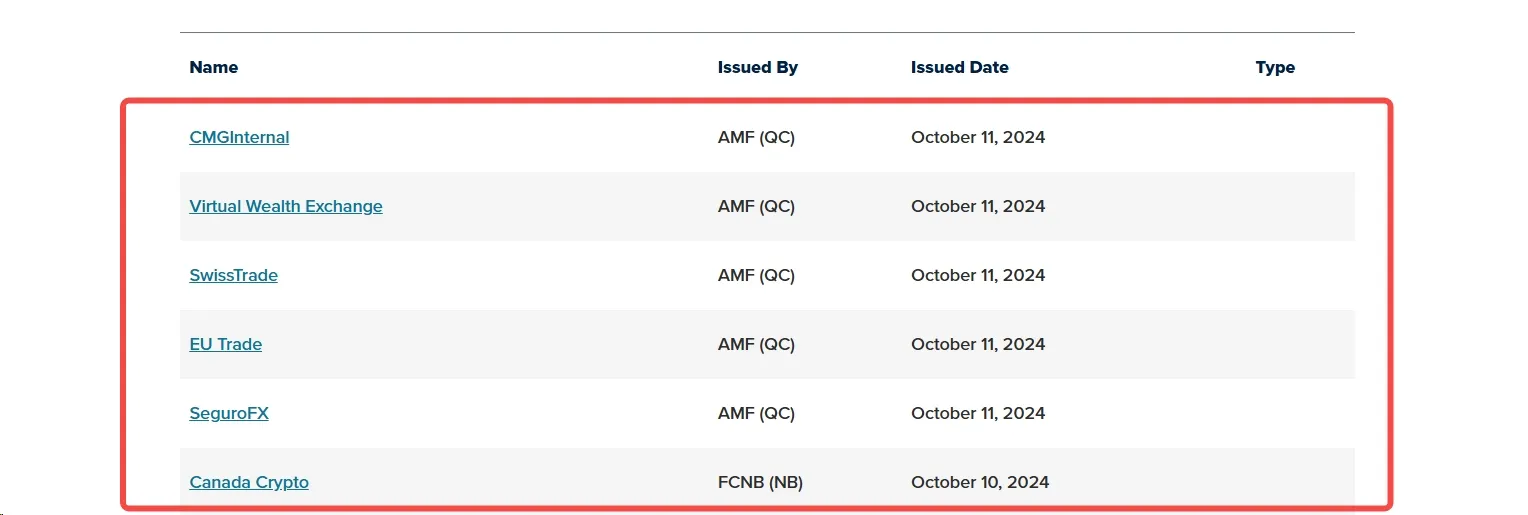Open the SeguroFX link
Screen dimensions: 1528x515
[229, 413]
